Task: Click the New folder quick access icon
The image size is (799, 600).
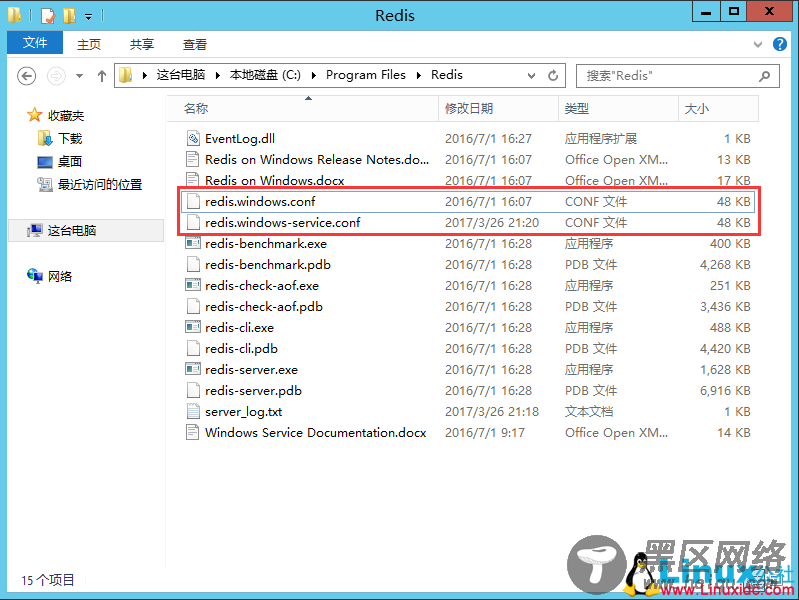Action: click(69, 16)
